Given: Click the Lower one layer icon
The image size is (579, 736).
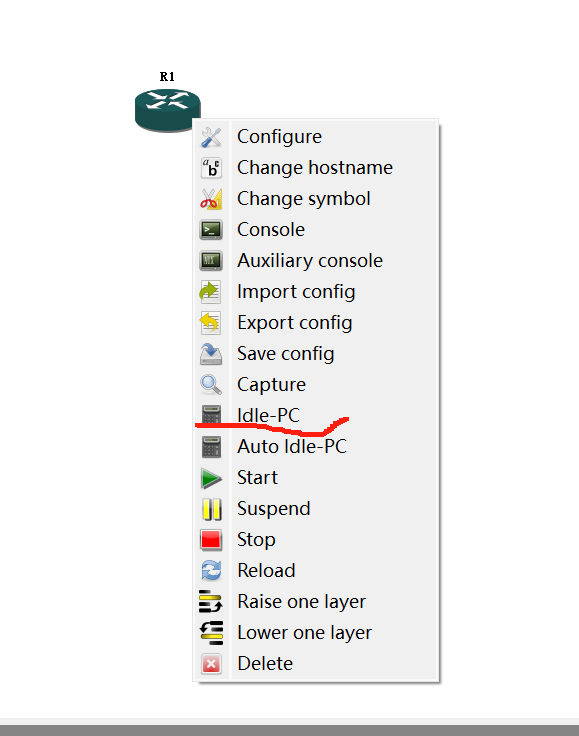Looking at the screenshot, I should coord(212,633).
